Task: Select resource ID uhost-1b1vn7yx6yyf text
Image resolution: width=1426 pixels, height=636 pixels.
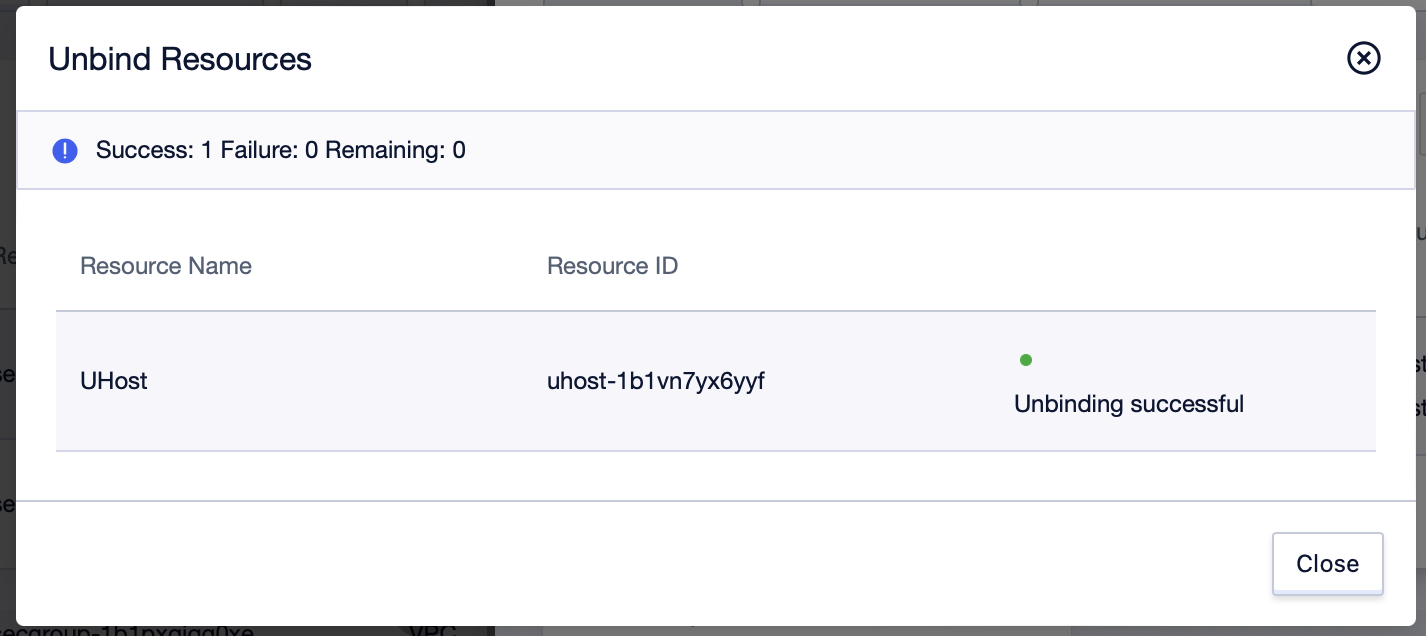Action: coord(656,381)
